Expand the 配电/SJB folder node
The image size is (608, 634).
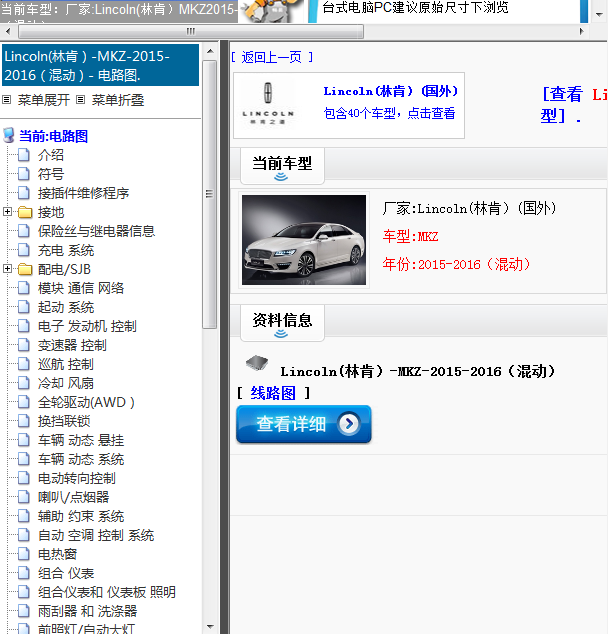click(x=7, y=268)
